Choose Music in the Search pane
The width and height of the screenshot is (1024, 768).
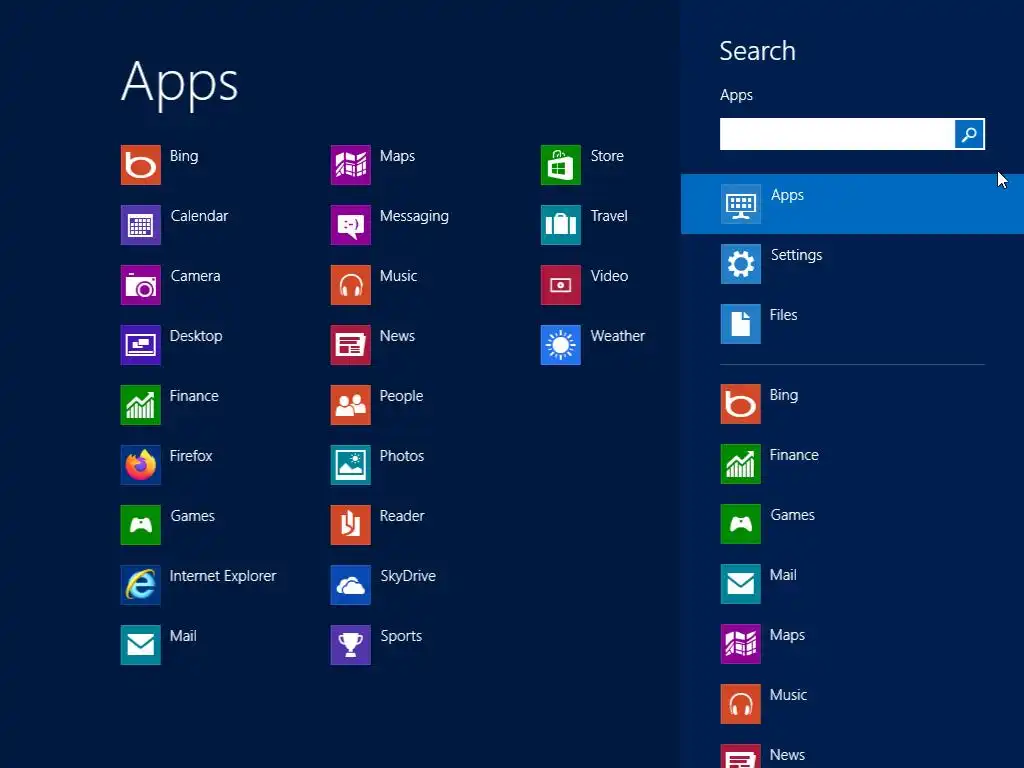point(852,704)
